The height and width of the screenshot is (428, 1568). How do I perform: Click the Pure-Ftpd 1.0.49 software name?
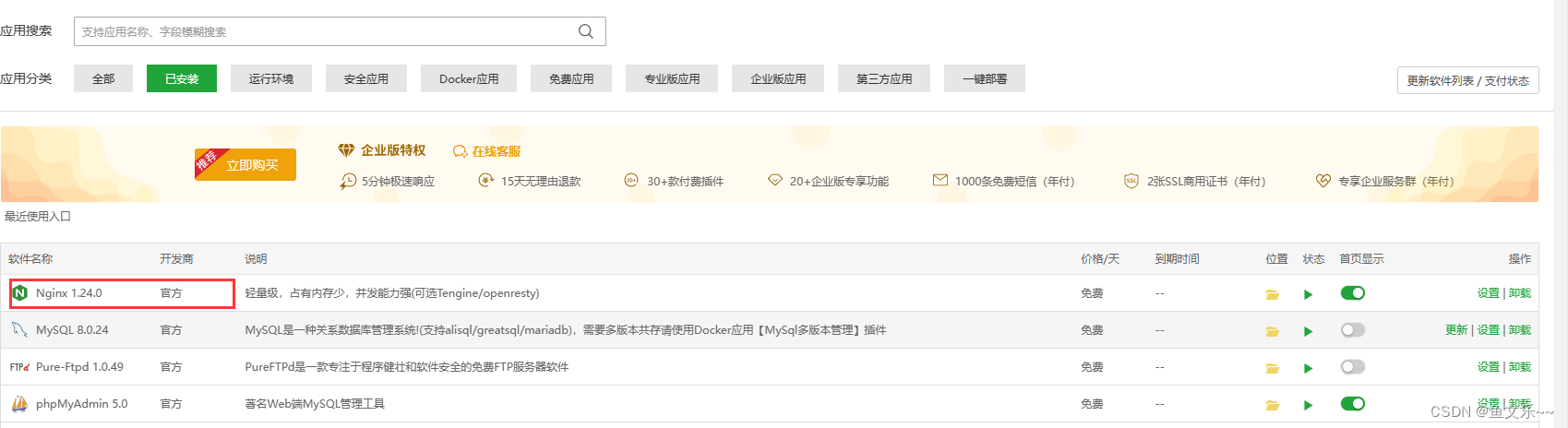click(x=79, y=367)
